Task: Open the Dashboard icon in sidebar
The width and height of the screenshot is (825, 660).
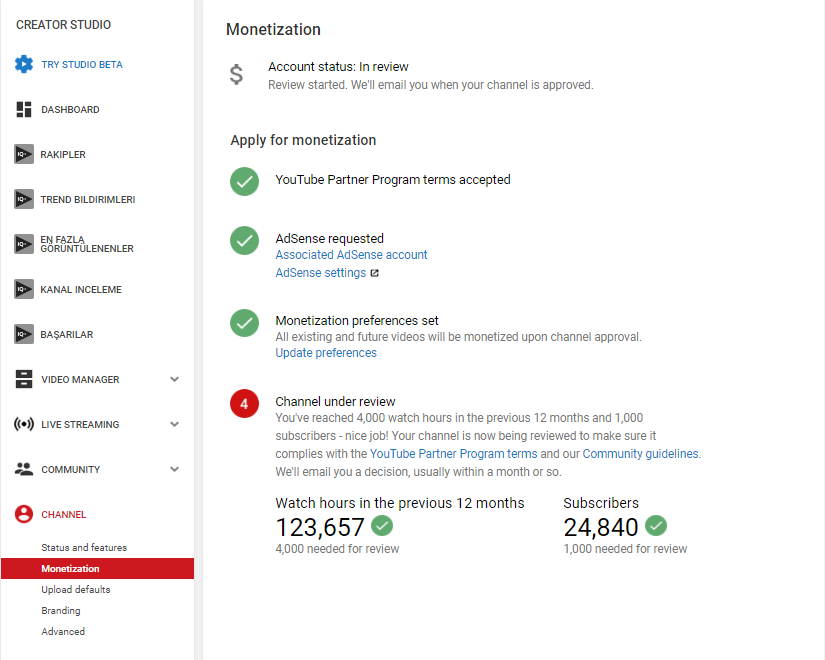Action: tap(24, 109)
